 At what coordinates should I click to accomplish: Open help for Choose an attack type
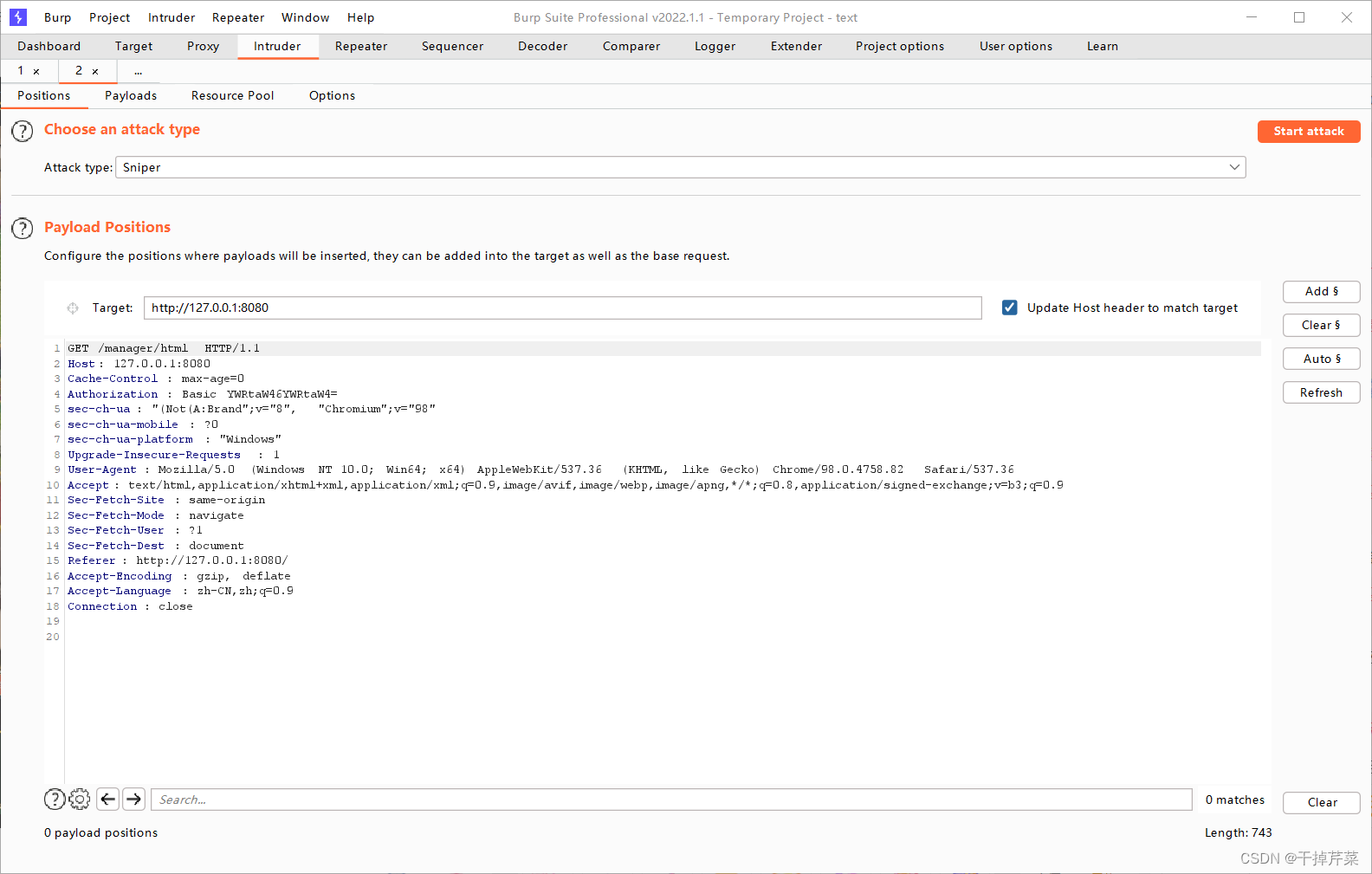(22, 132)
